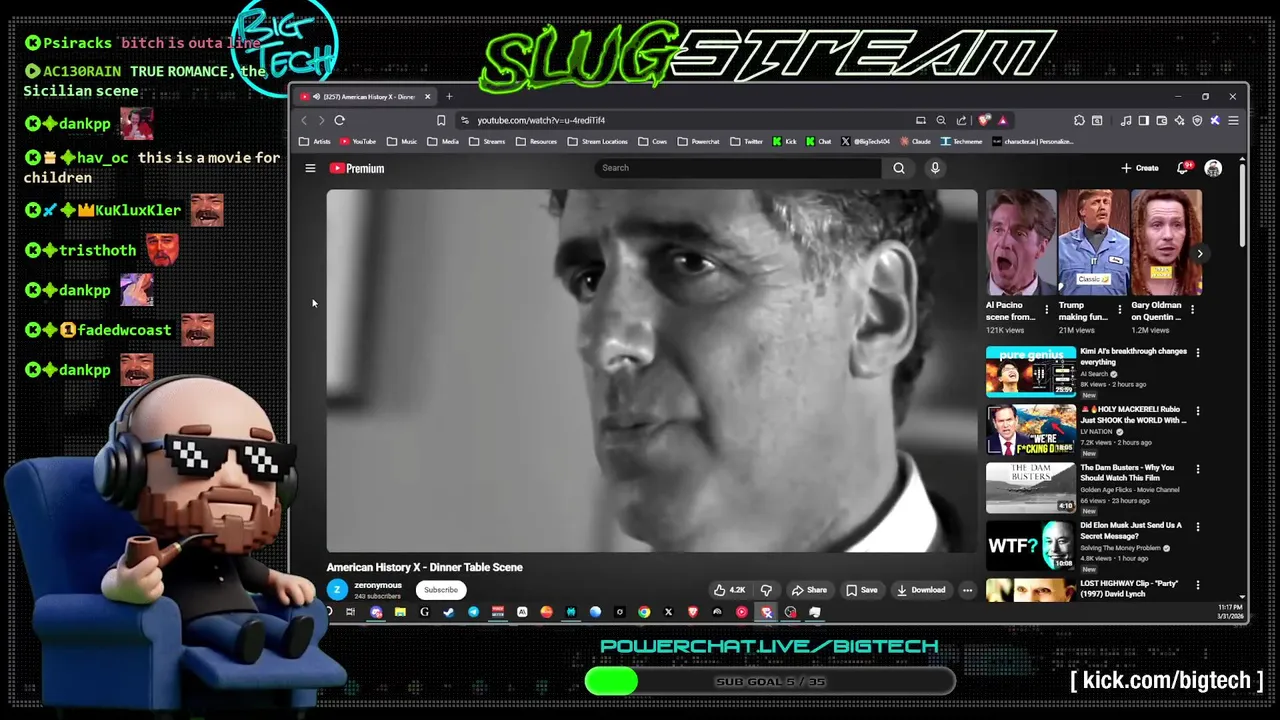
Task: Open Steam from the taskbar
Action: [448, 612]
